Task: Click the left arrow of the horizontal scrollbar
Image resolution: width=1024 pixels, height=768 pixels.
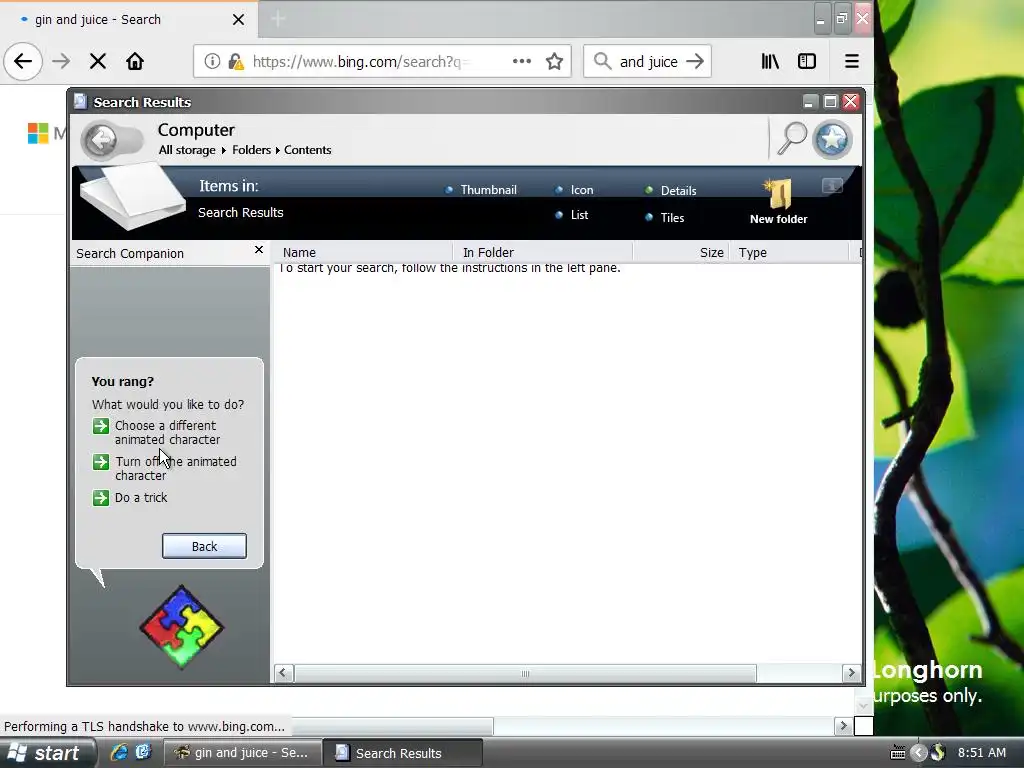Action: click(283, 673)
